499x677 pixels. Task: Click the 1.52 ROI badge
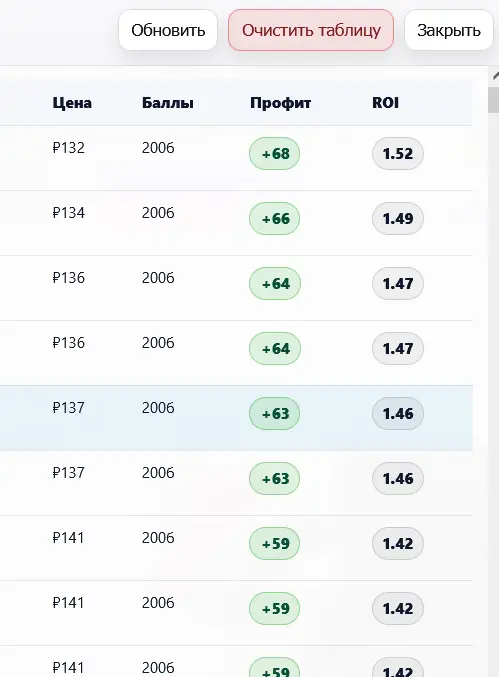tap(398, 154)
